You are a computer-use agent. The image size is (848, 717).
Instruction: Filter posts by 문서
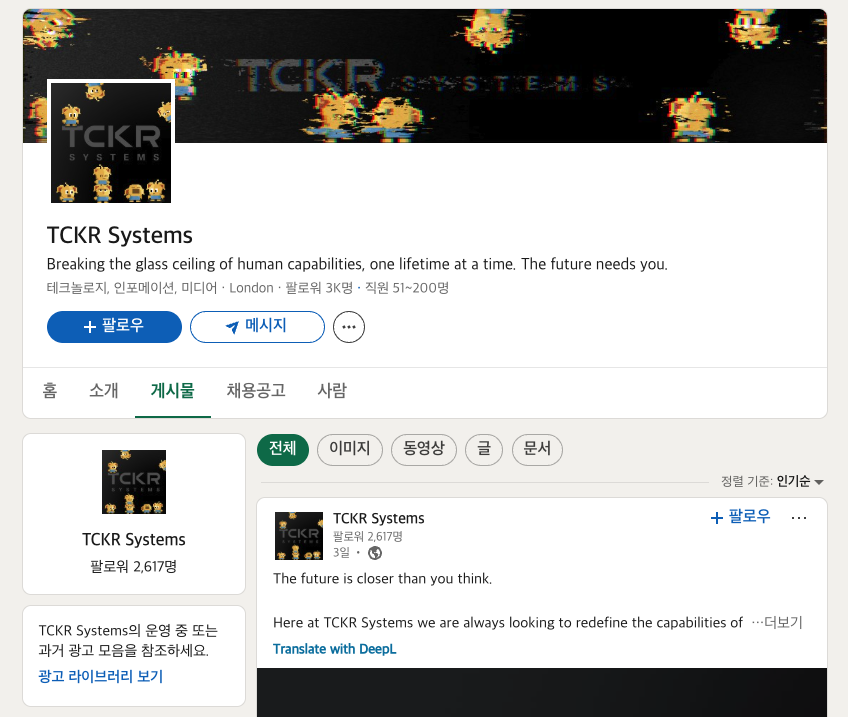[x=537, y=449]
